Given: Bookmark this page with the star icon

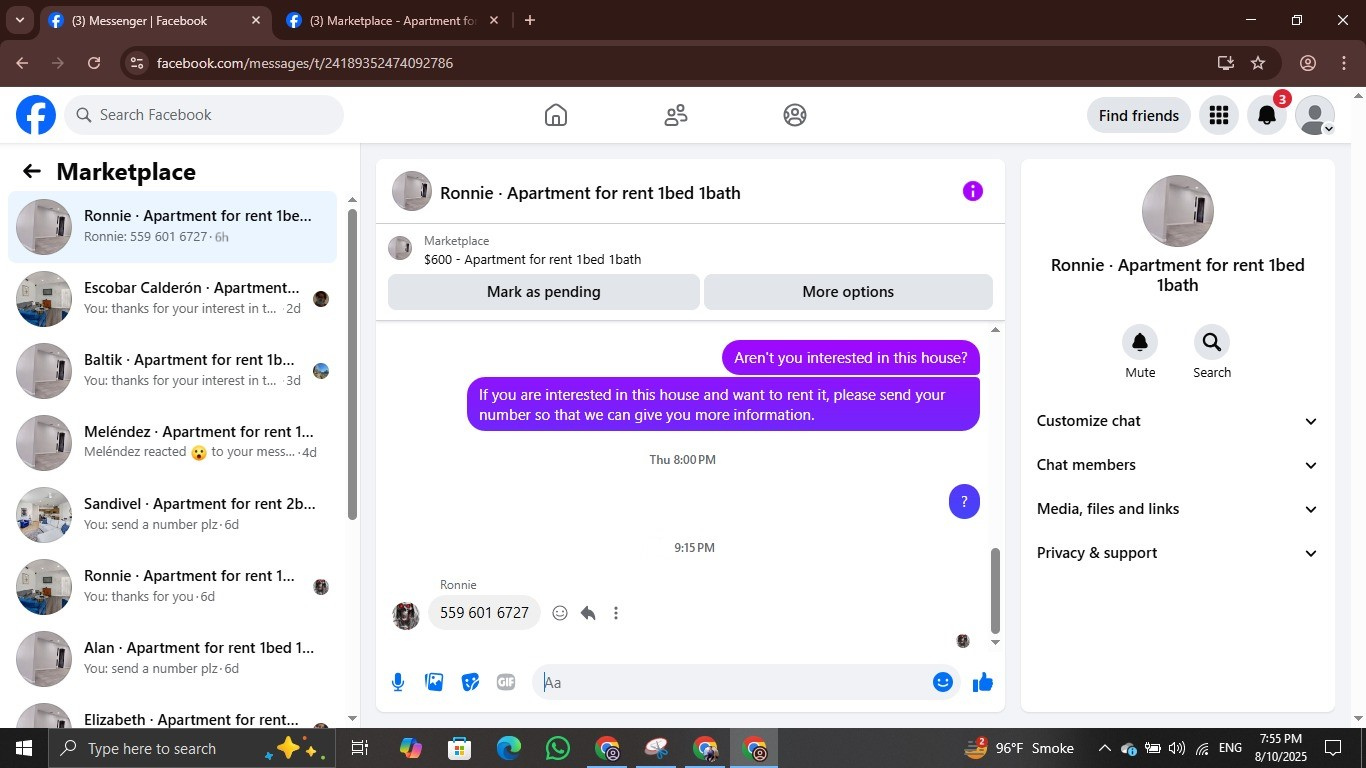Looking at the screenshot, I should coord(1258,63).
